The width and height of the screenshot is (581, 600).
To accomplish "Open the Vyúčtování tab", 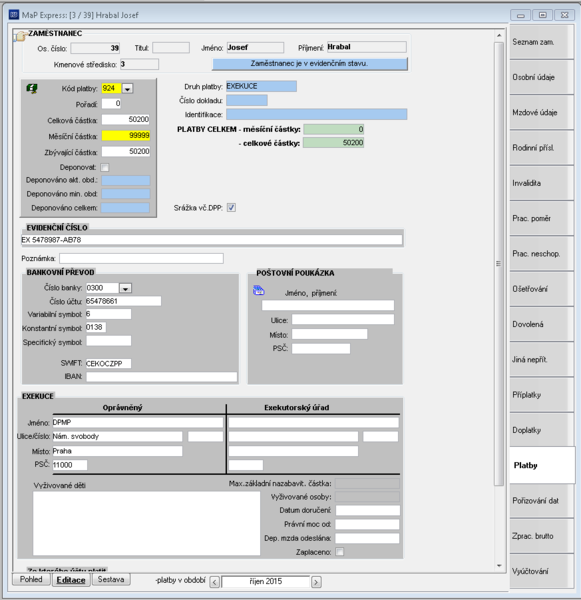I will (x=542, y=571).
